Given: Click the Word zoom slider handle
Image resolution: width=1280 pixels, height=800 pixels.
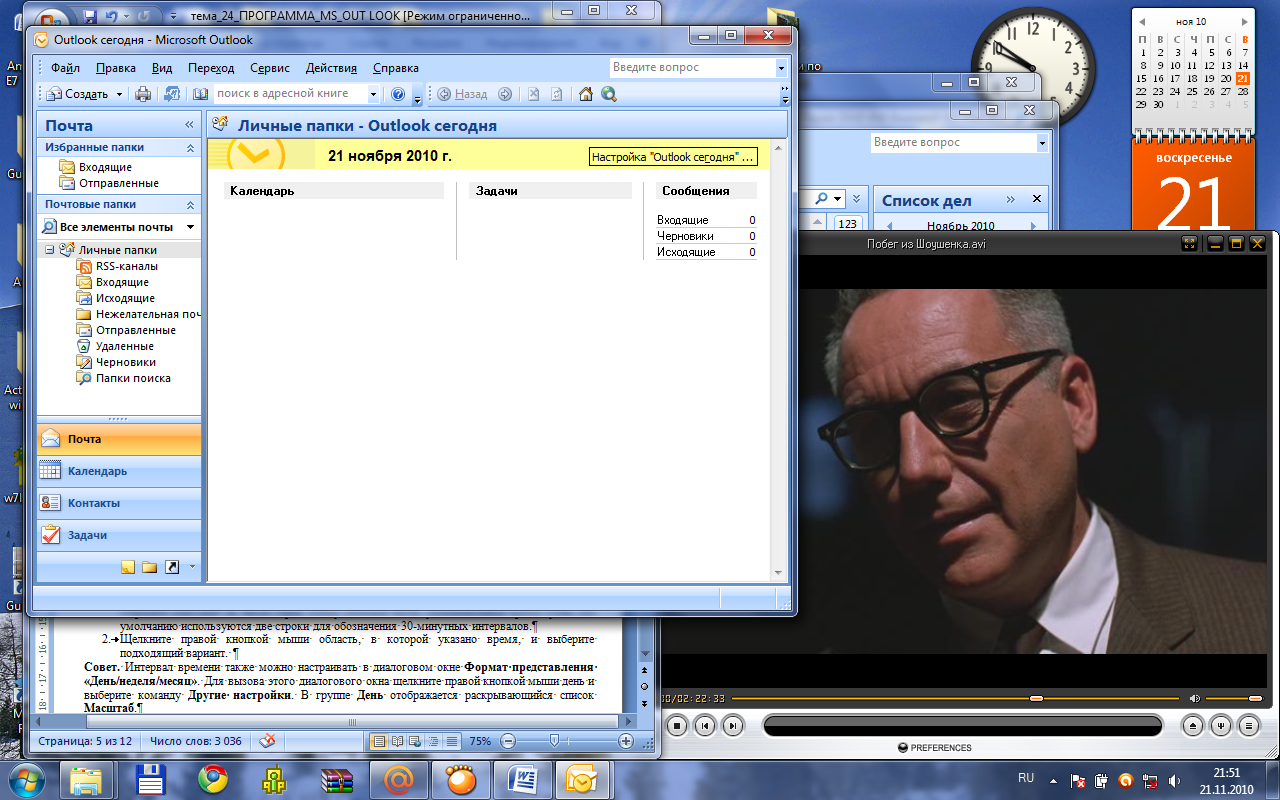Looking at the screenshot, I should pos(553,741).
